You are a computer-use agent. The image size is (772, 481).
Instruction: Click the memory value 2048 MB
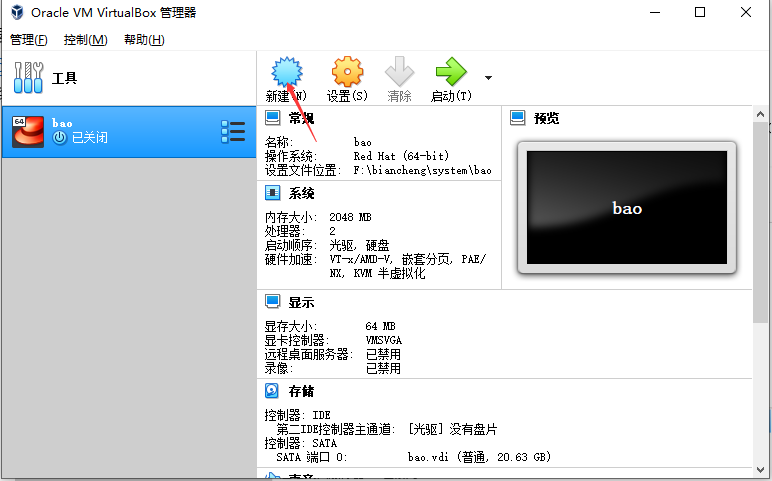(x=350, y=217)
